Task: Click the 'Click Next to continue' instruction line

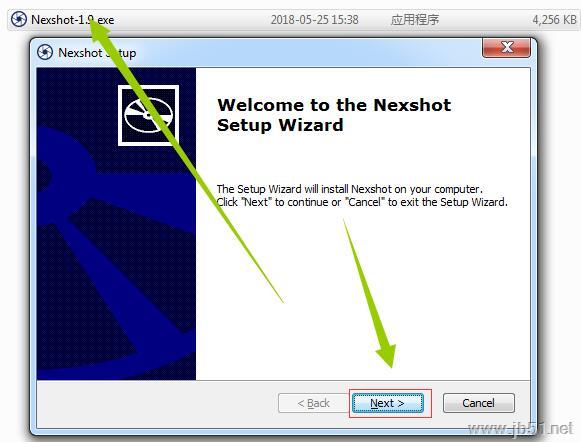Action: pyautogui.click(x=362, y=202)
